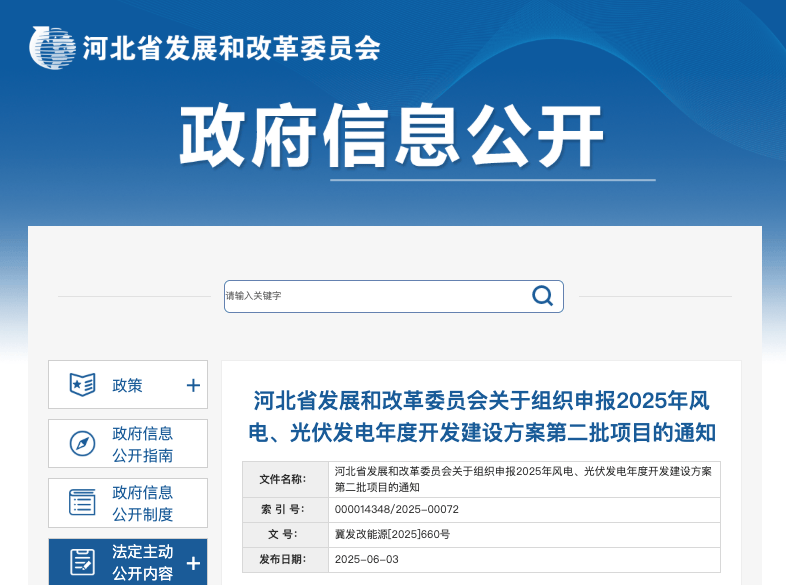Click the 政府信息公开 banner heading
The image size is (786, 585).
tap(391, 135)
